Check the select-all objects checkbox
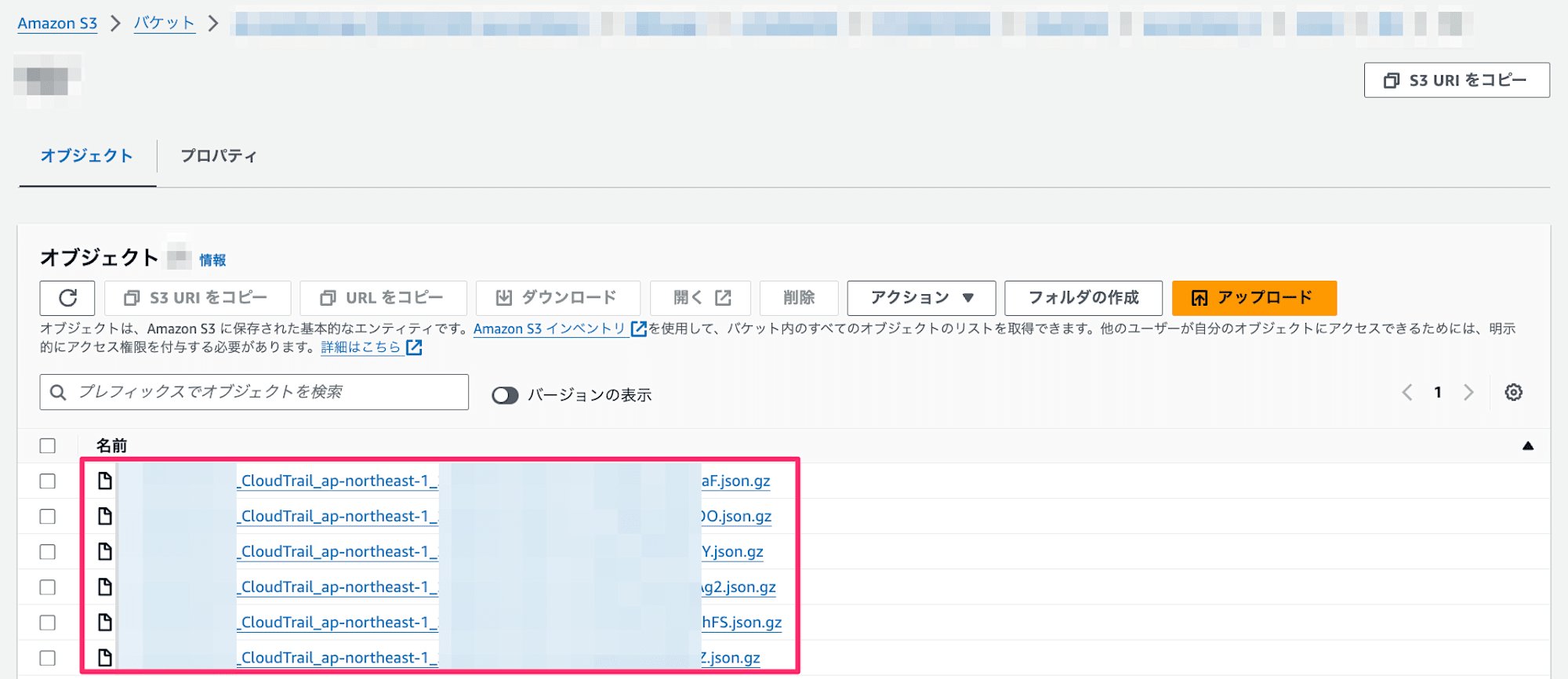Image resolution: width=1568 pixels, height=679 pixels. pos(48,446)
